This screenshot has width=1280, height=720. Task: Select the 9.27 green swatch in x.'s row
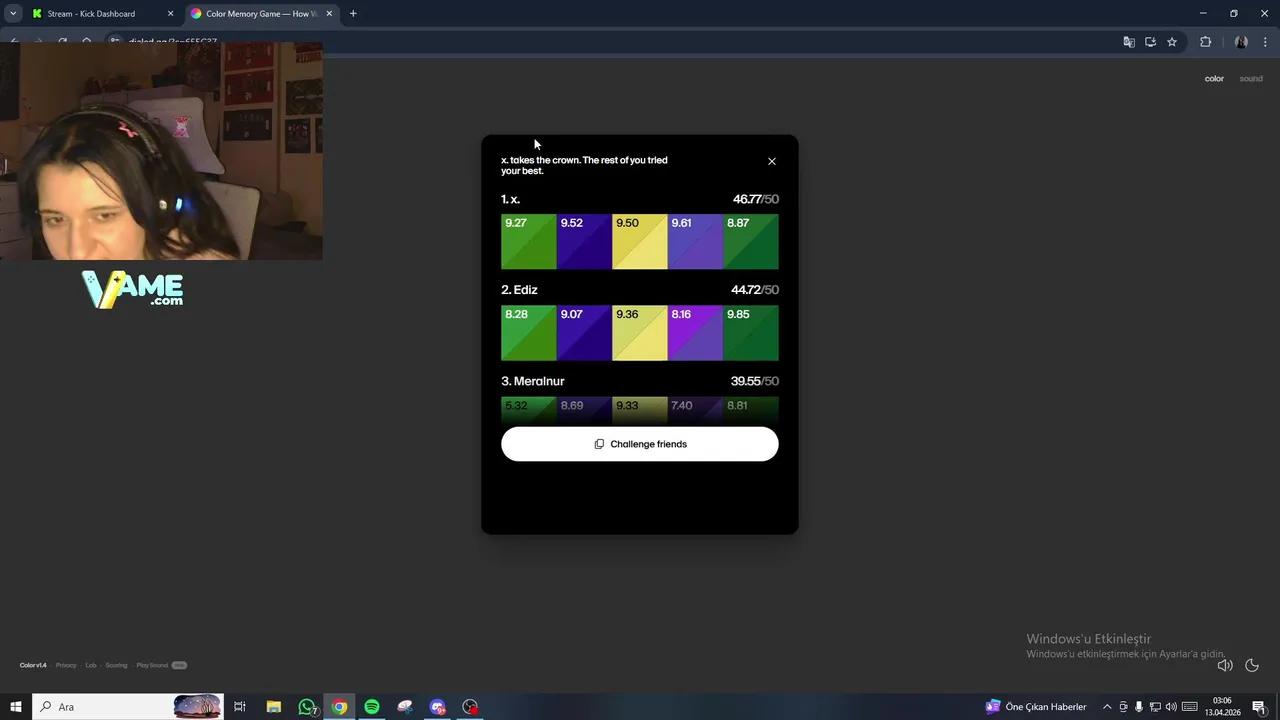[x=529, y=242]
